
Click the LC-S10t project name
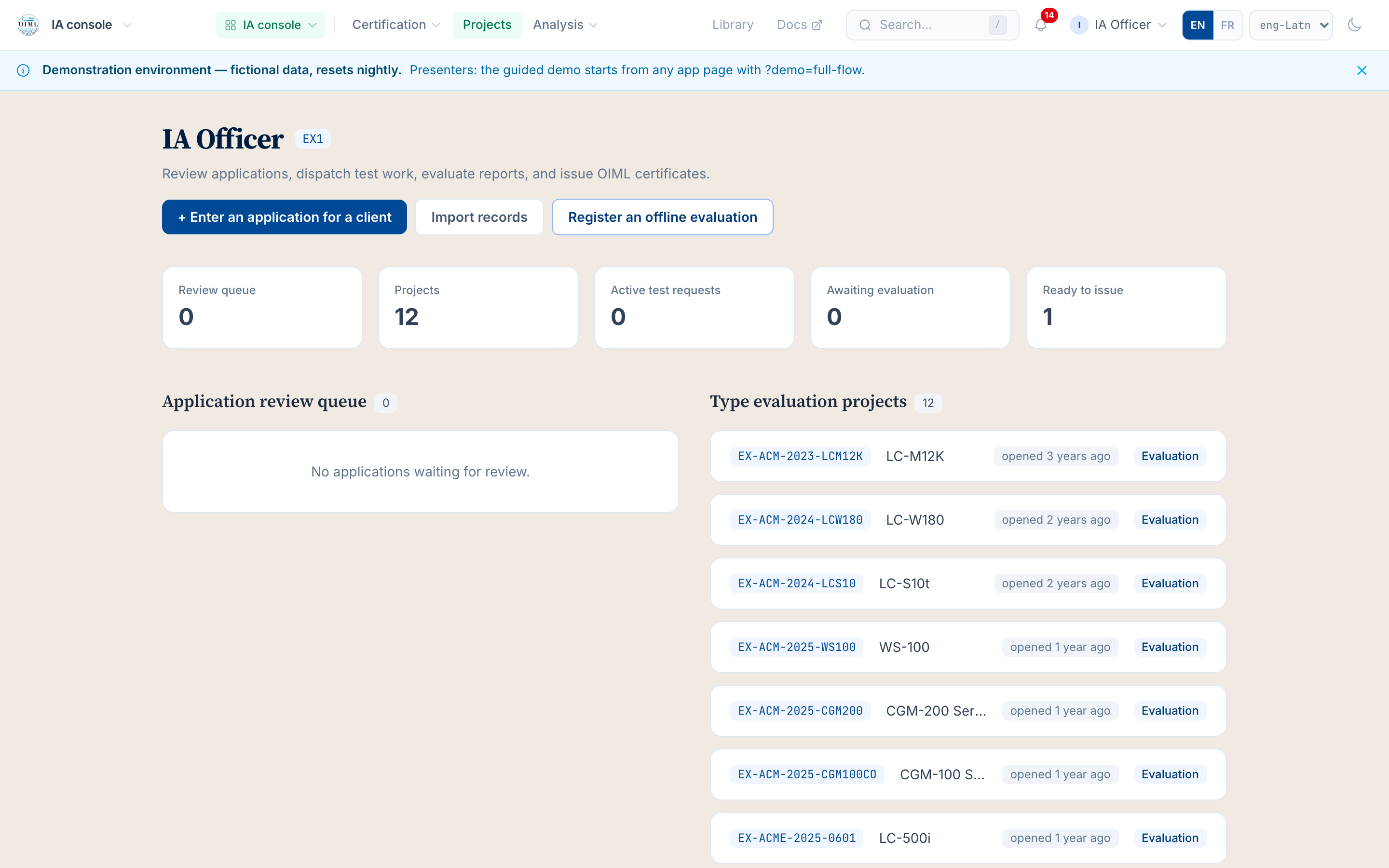904,584
